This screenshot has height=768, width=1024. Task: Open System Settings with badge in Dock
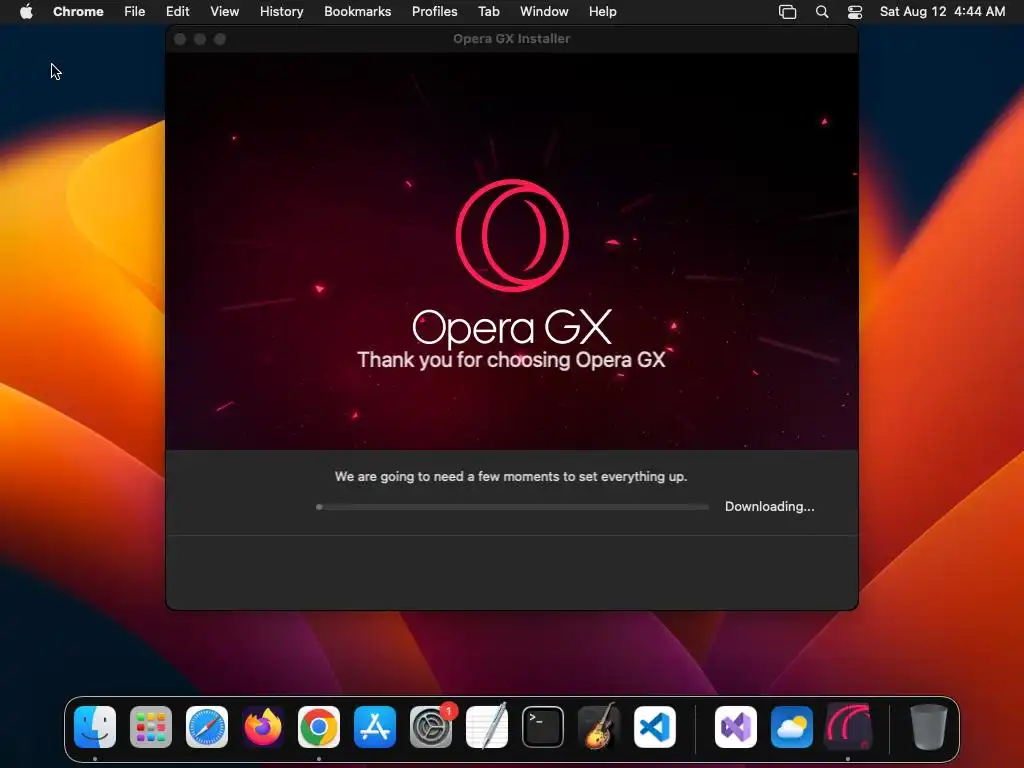click(x=431, y=727)
